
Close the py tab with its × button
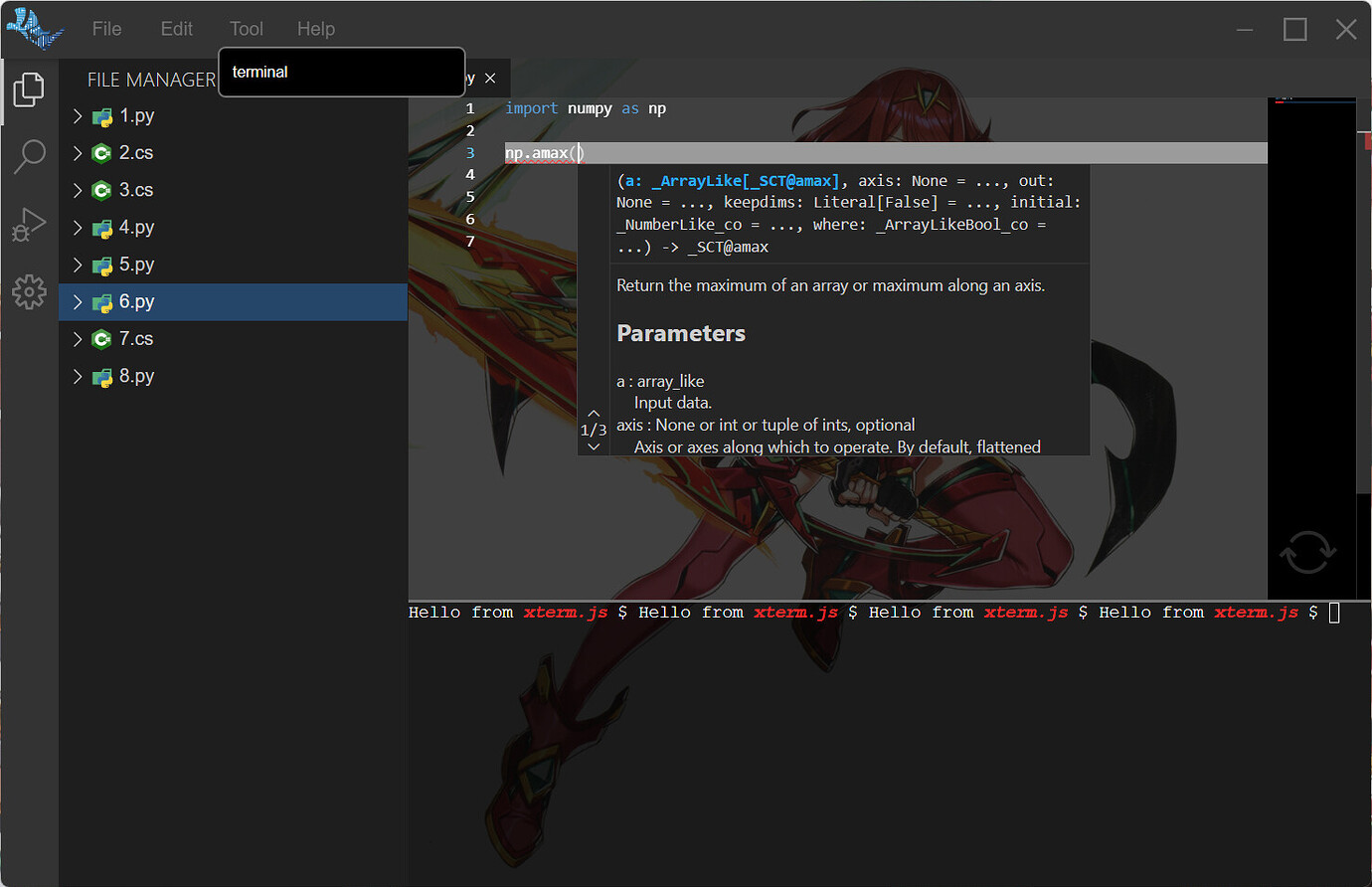489,78
